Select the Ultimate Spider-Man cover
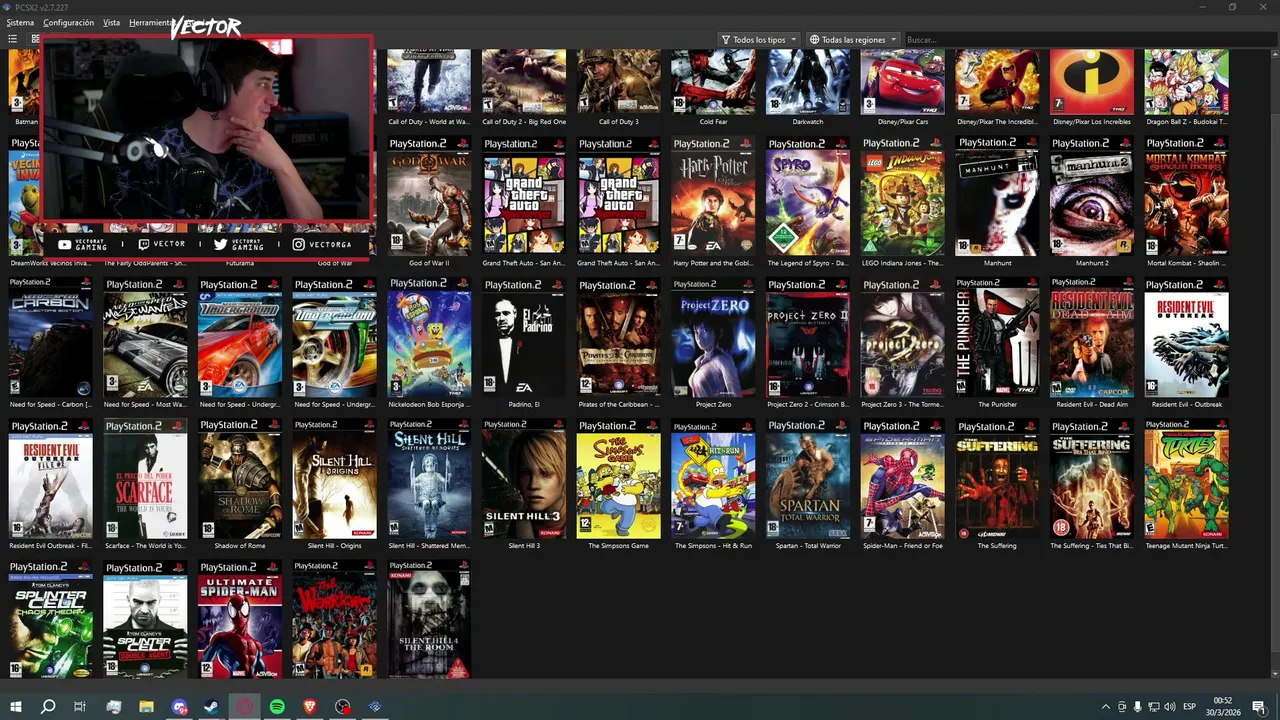Image resolution: width=1280 pixels, height=720 pixels. click(240, 620)
